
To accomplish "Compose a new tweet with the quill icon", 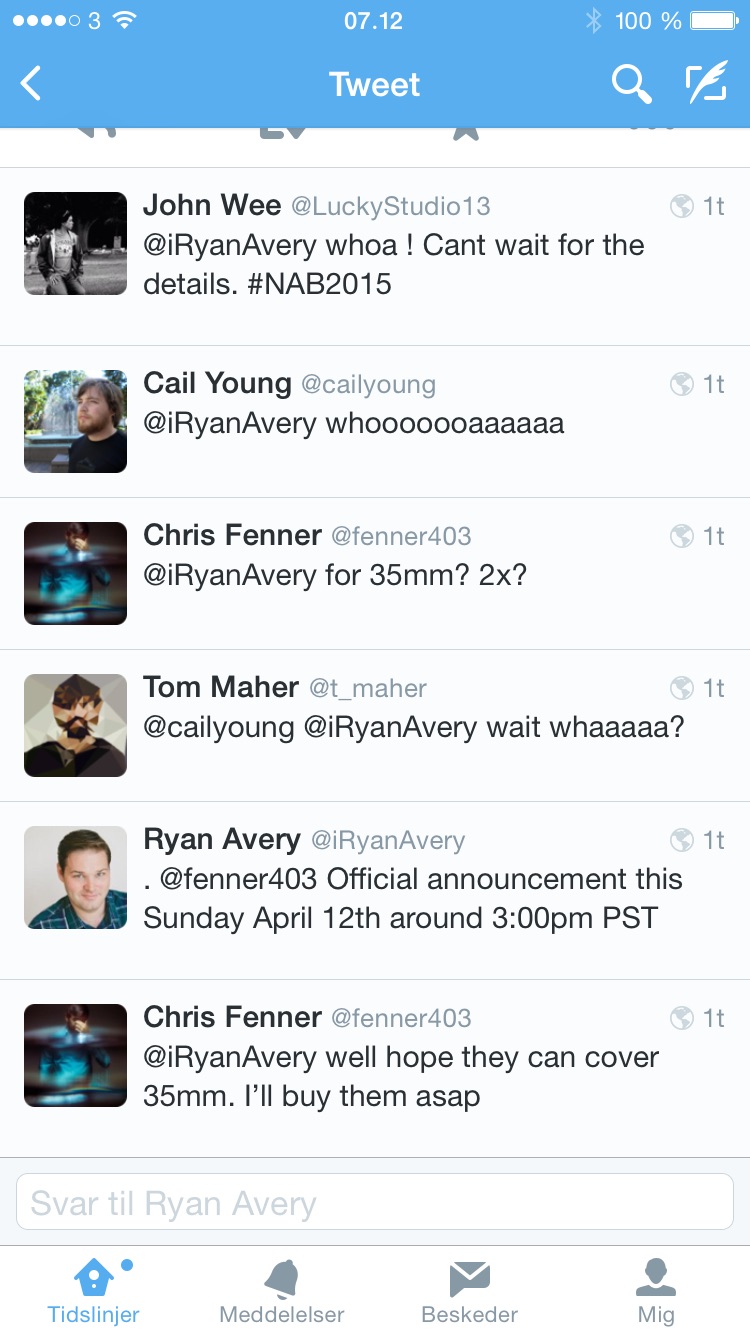I will tap(706, 84).
